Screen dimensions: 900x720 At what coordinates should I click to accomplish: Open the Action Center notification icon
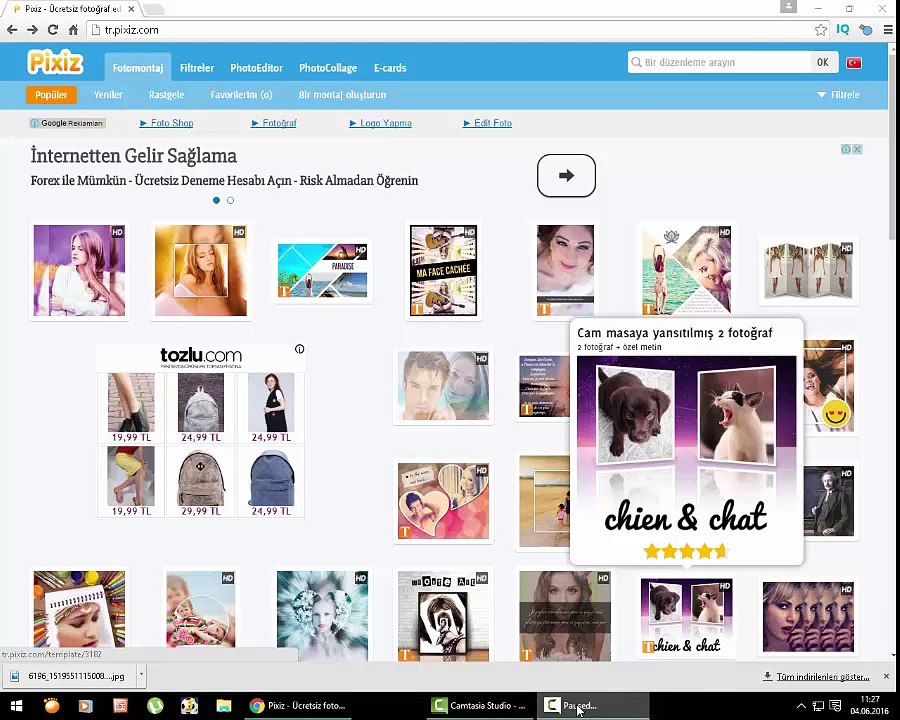point(835,706)
